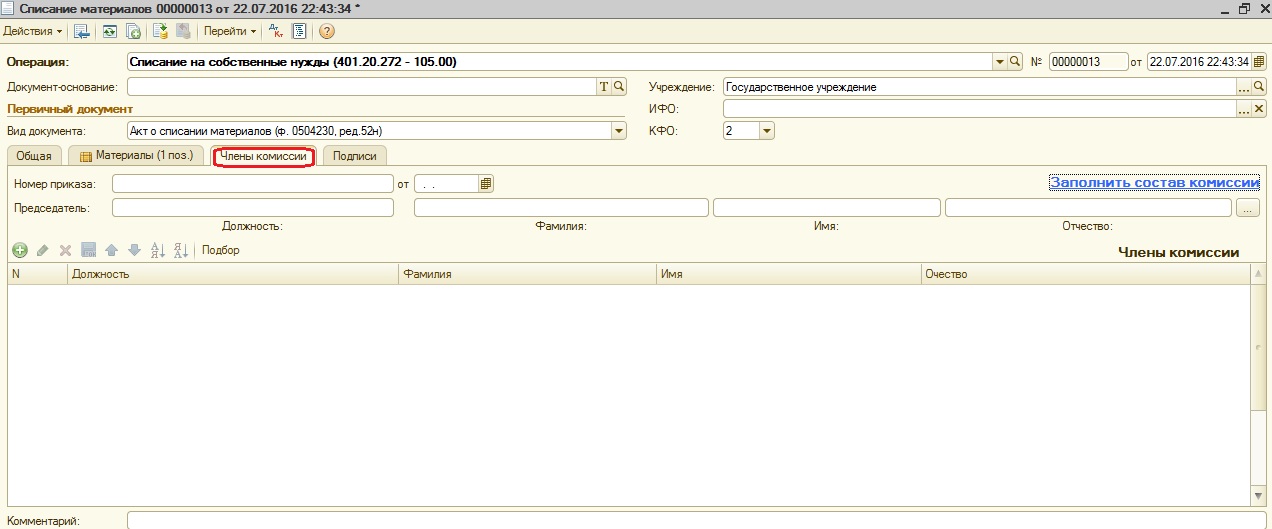The width and height of the screenshot is (1272, 529).
Task: Click the finish editing save icon
Action: tap(88, 250)
